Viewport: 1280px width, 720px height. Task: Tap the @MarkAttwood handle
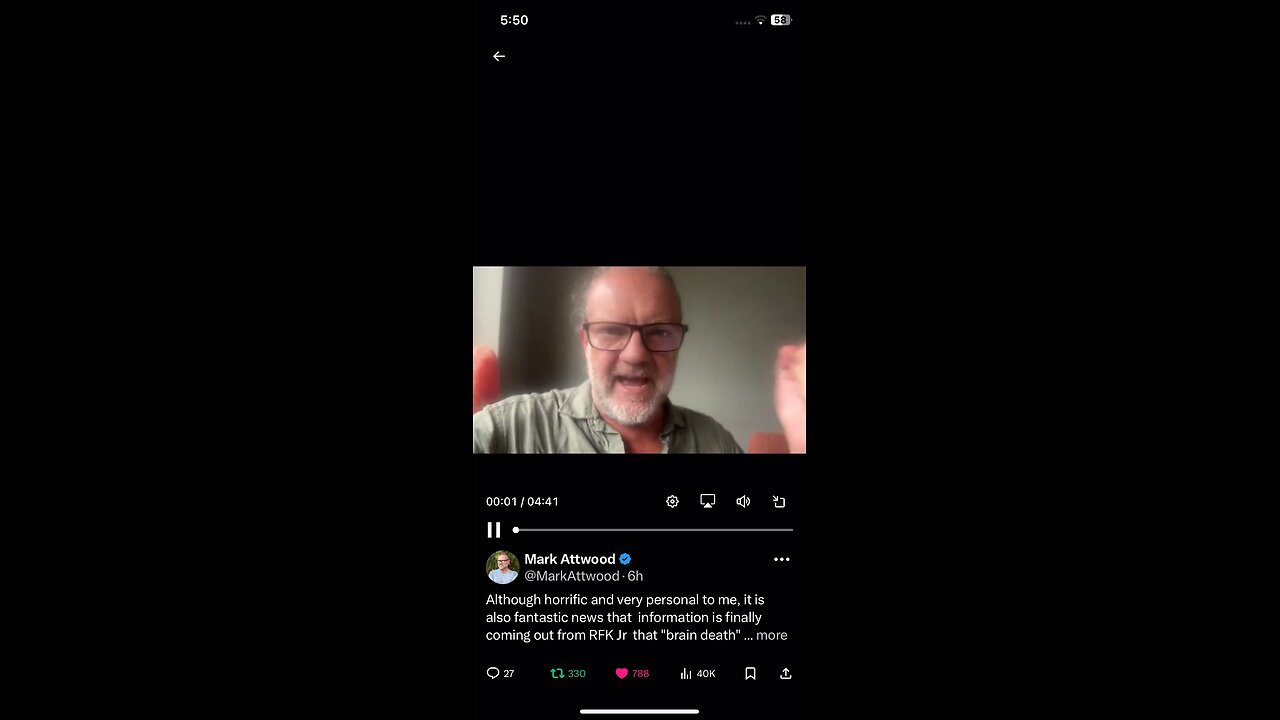tap(572, 576)
